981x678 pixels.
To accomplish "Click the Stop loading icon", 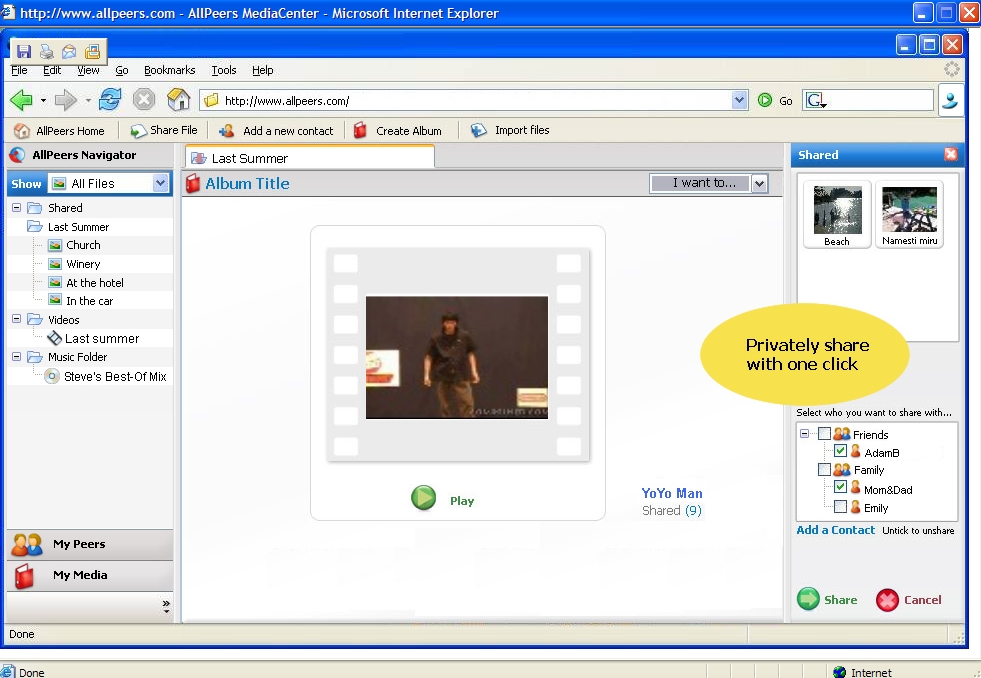I will pos(144,100).
